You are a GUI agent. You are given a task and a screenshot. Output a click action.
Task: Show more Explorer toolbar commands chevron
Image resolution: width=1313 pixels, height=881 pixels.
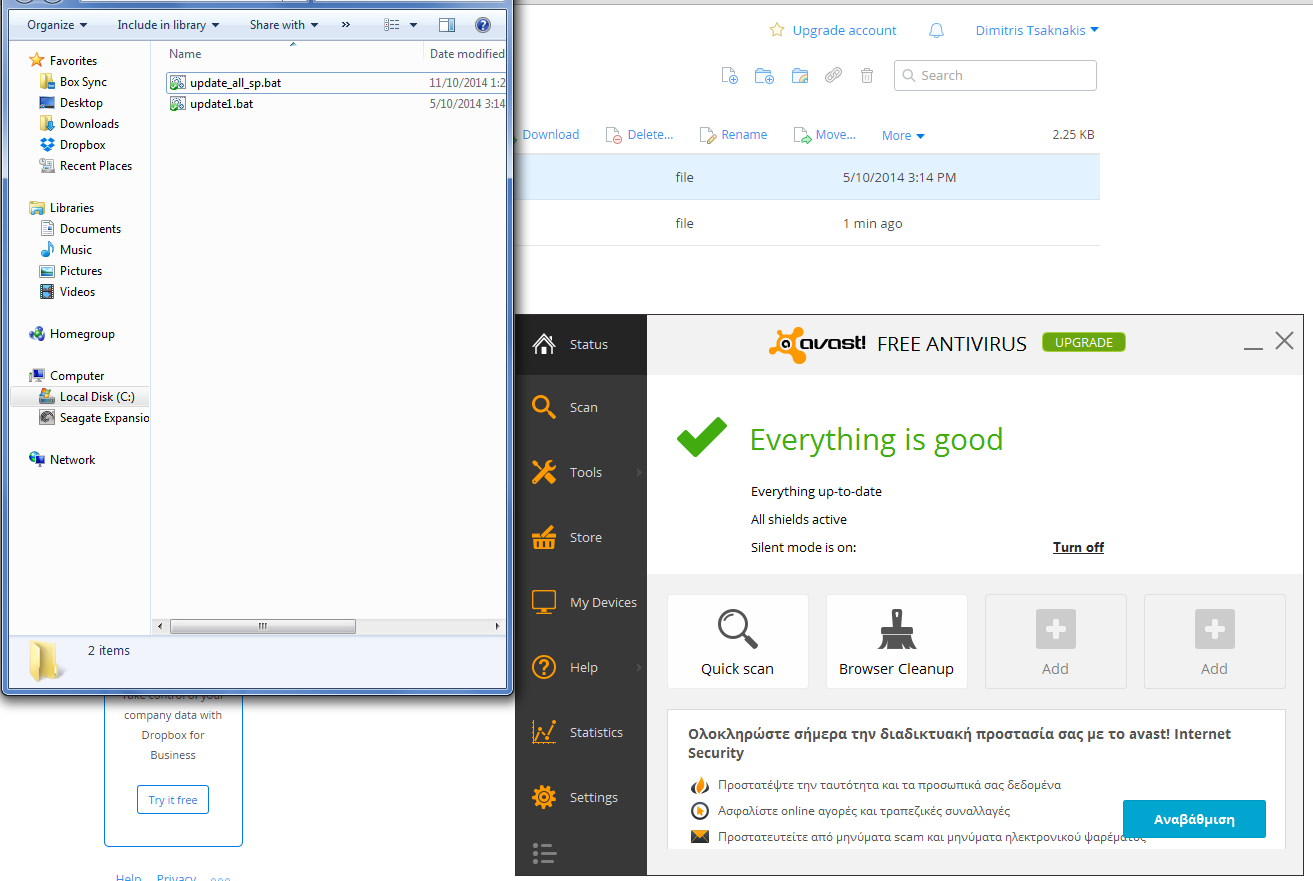tap(345, 24)
